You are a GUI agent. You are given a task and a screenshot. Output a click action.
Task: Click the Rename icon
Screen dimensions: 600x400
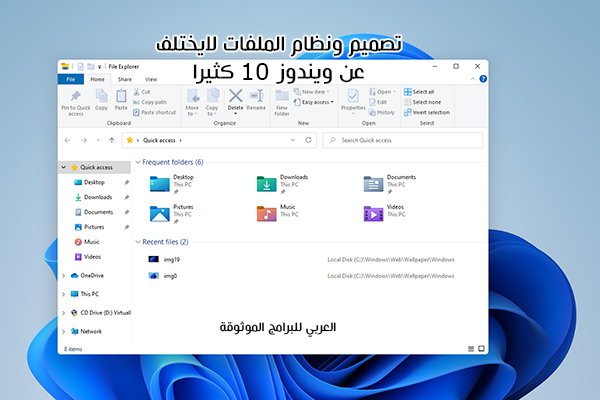coord(256,96)
